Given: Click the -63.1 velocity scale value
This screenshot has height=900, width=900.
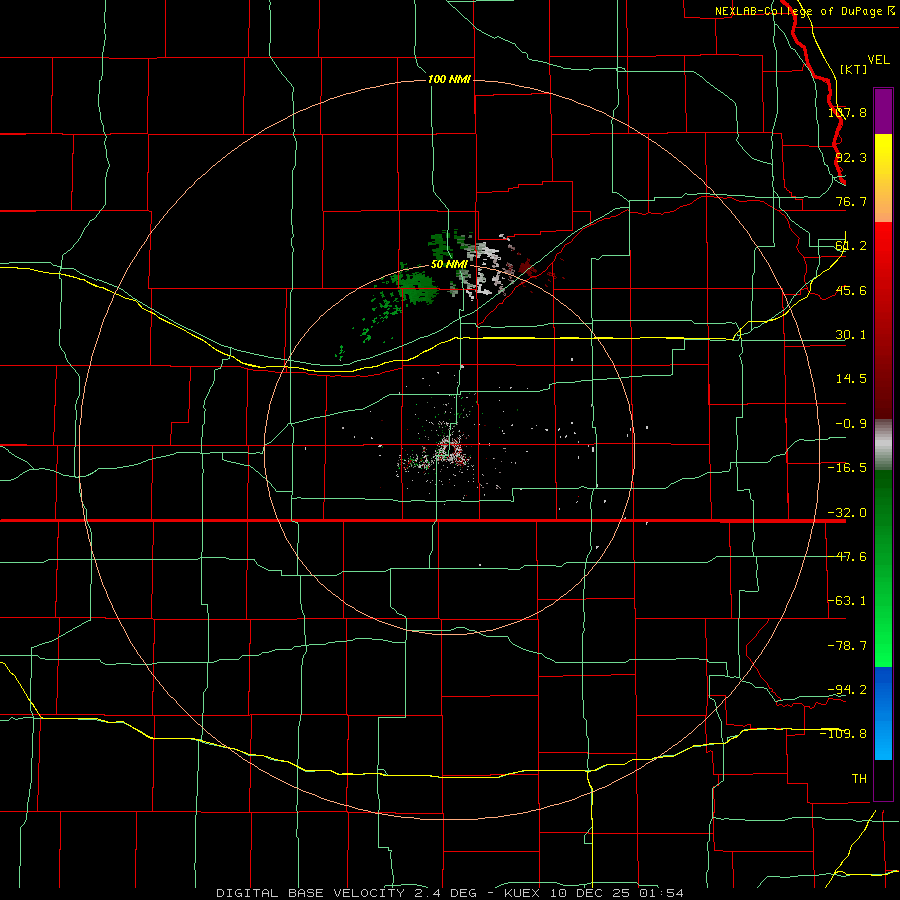Looking at the screenshot, I should tap(847, 601).
